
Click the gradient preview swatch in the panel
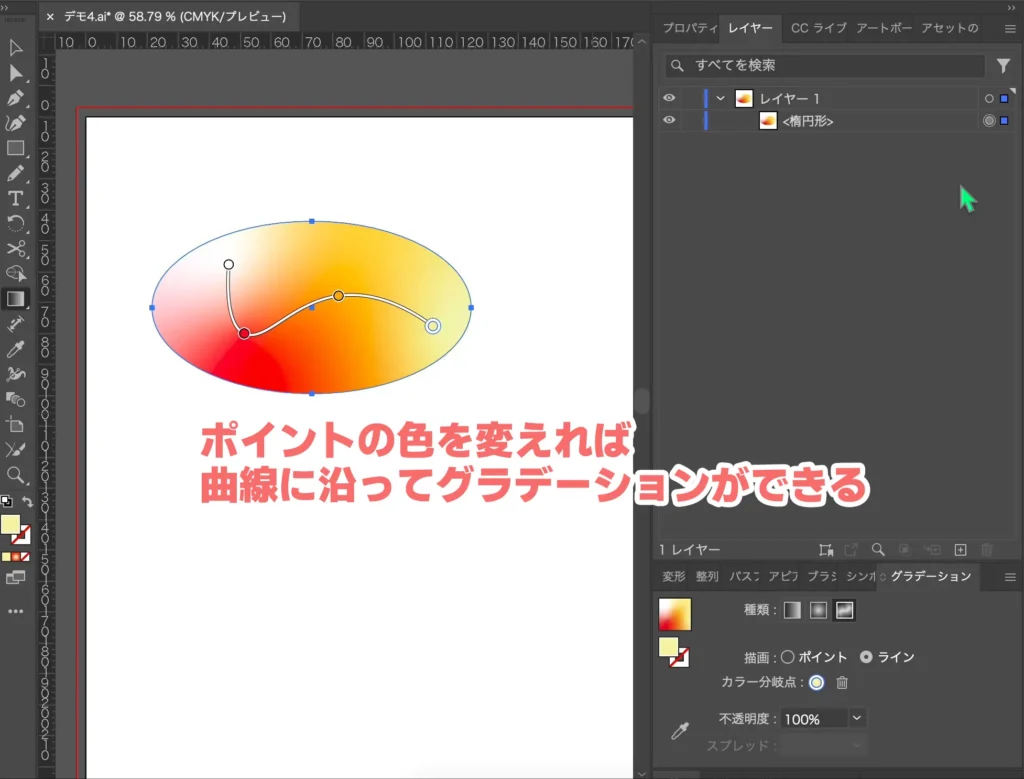coord(675,613)
